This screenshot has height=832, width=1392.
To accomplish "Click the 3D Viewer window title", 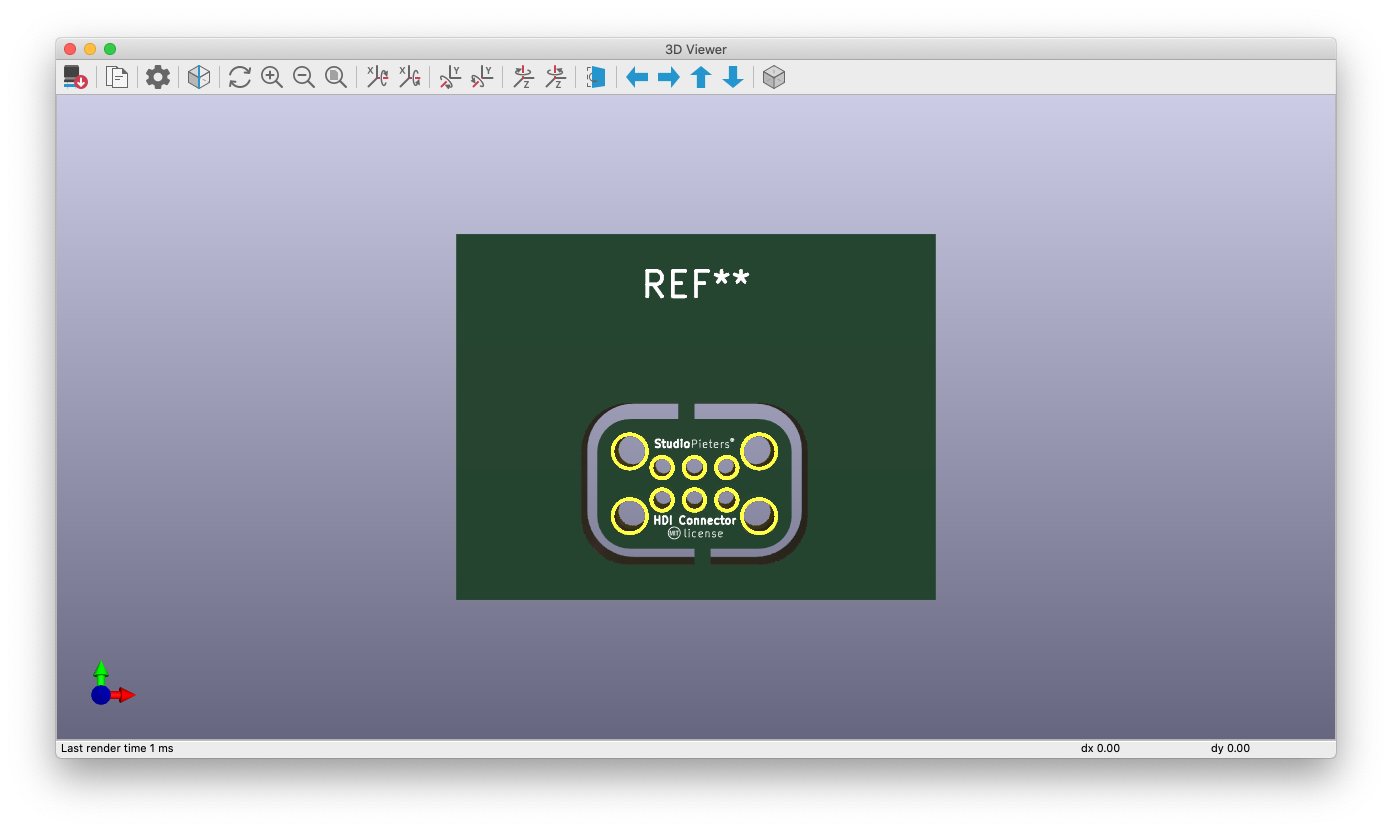I will tap(696, 49).
